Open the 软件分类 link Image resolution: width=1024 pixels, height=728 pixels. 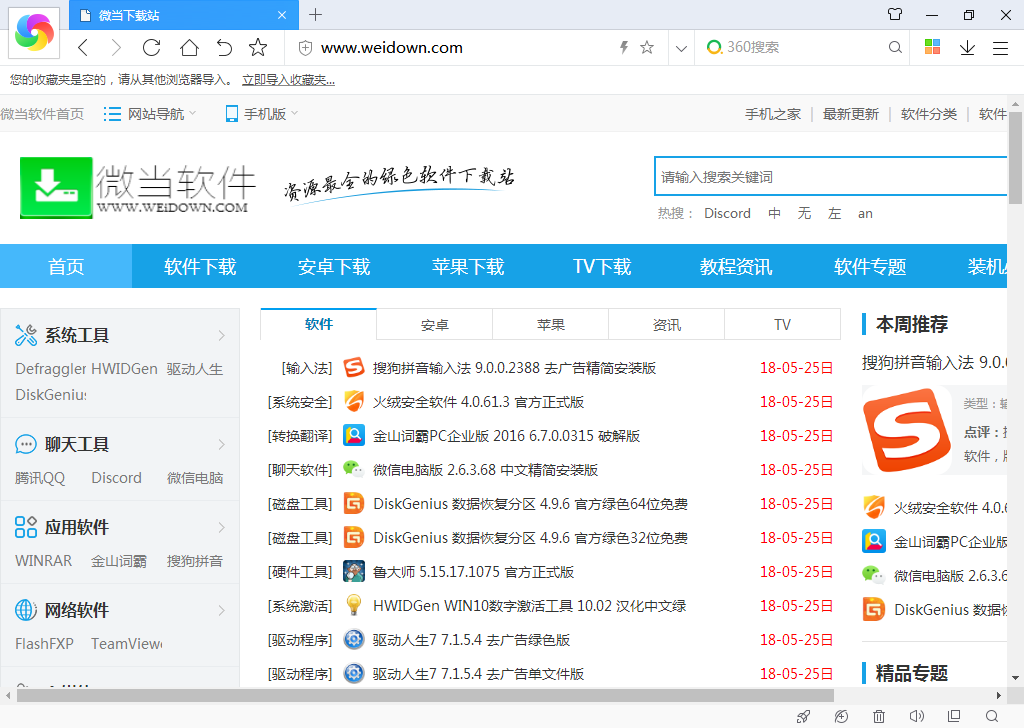click(x=929, y=114)
